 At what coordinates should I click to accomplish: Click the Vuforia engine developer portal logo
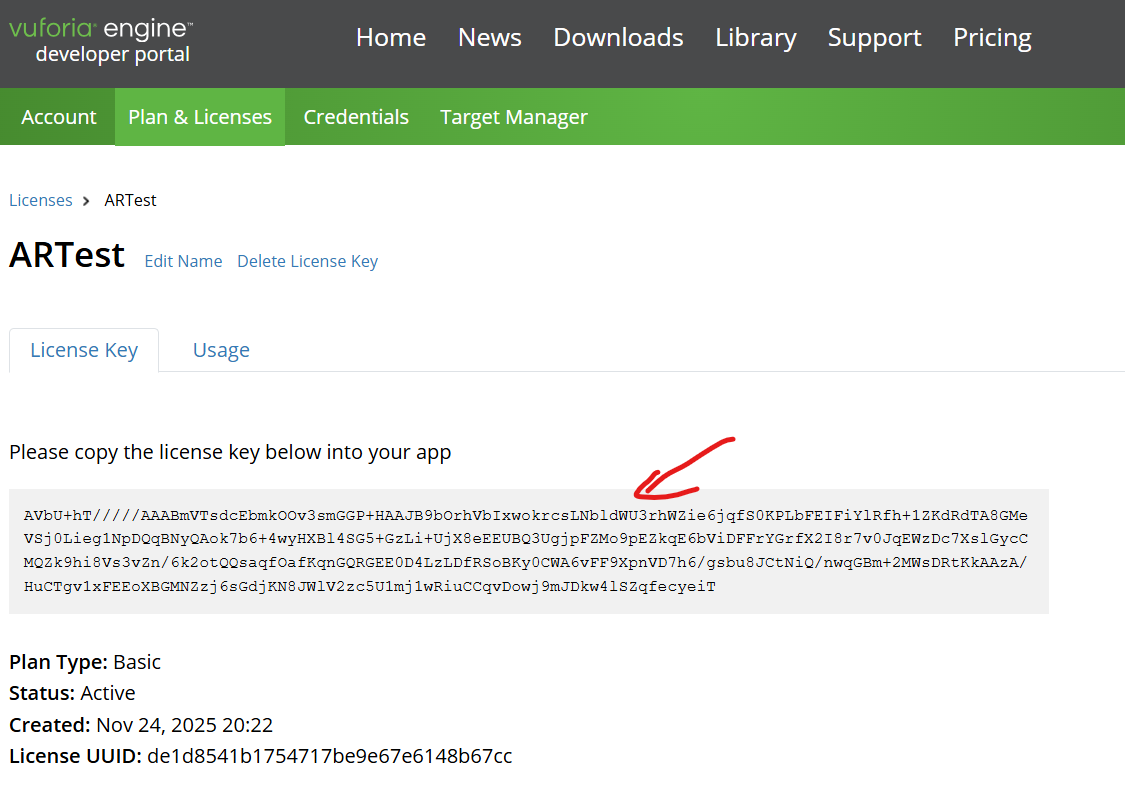coord(100,41)
